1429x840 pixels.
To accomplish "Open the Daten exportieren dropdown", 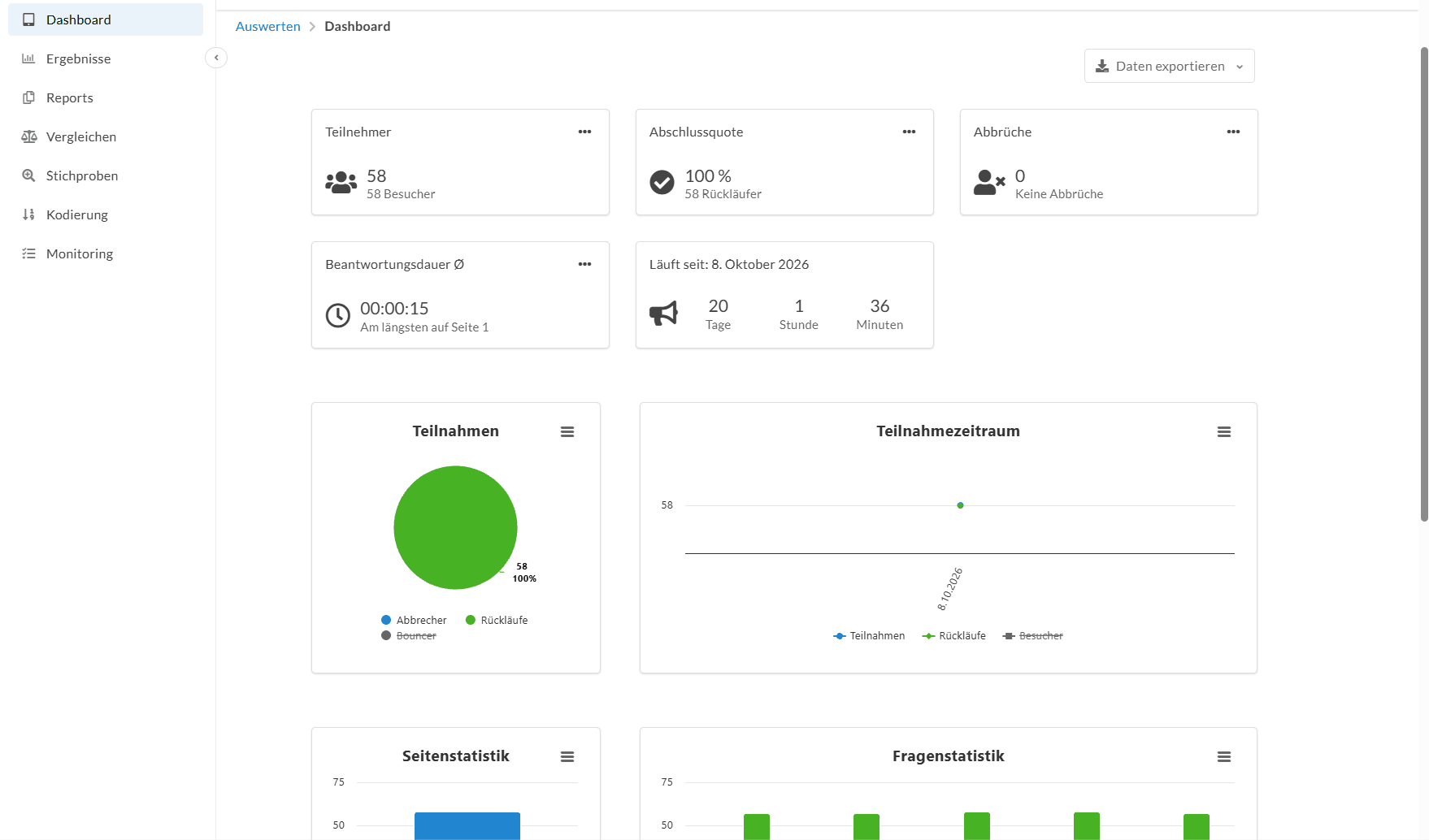I will (1169, 66).
